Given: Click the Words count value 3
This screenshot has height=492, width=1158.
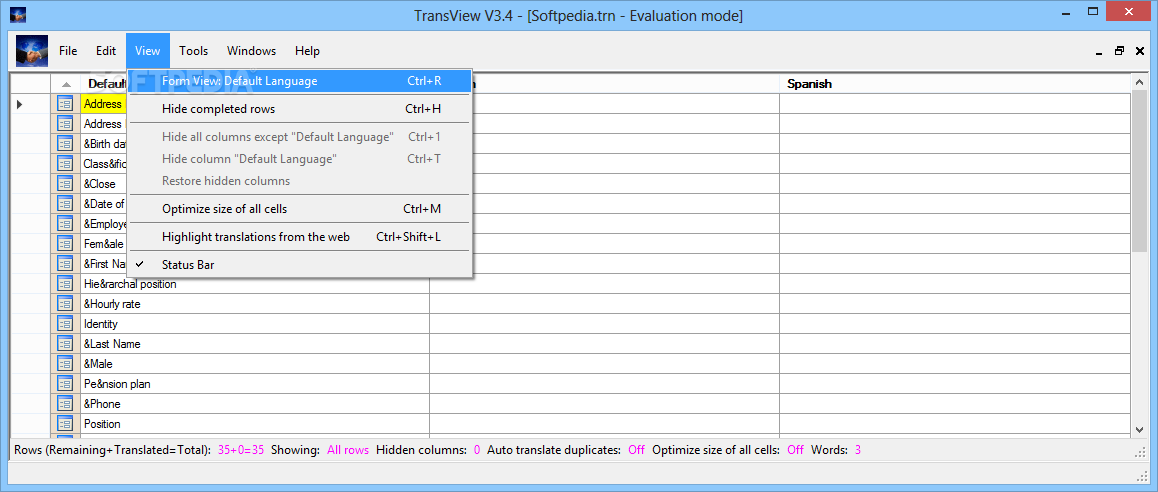Looking at the screenshot, I should [x=858, y=450].
